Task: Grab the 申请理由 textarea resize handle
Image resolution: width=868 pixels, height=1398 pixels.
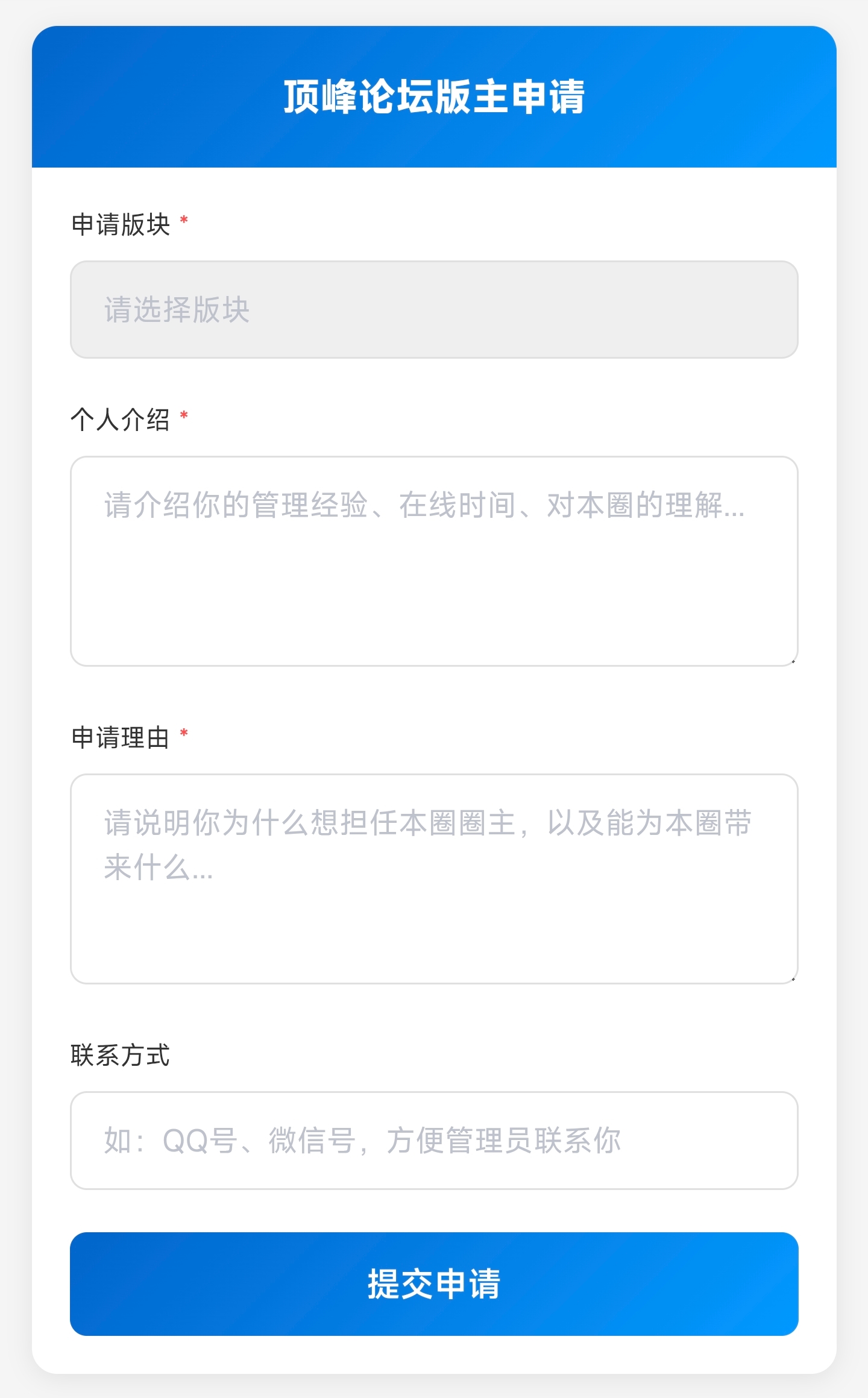Action: pyautogui.click(x=793, y=978)
